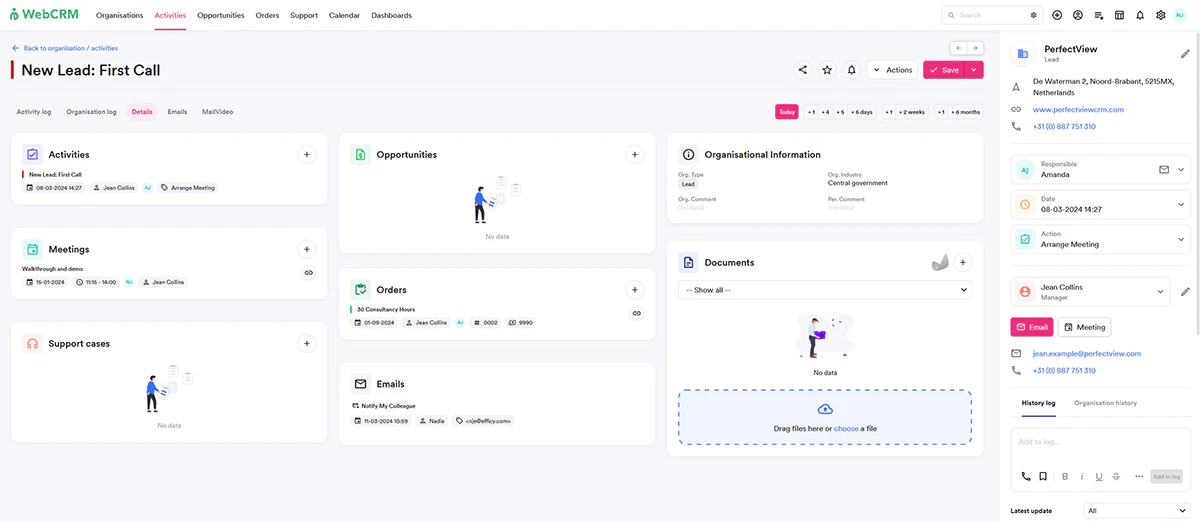1200x522 pixels.
Task: Click the envelope icon in Responsible field
Action: (x=1164, y=170)
